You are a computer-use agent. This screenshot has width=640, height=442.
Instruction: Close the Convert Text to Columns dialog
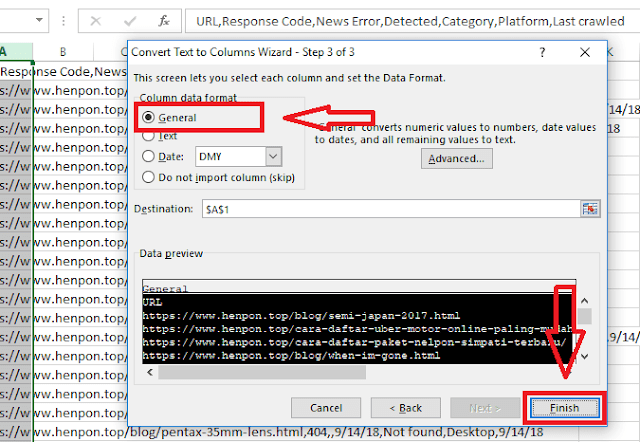585,52
